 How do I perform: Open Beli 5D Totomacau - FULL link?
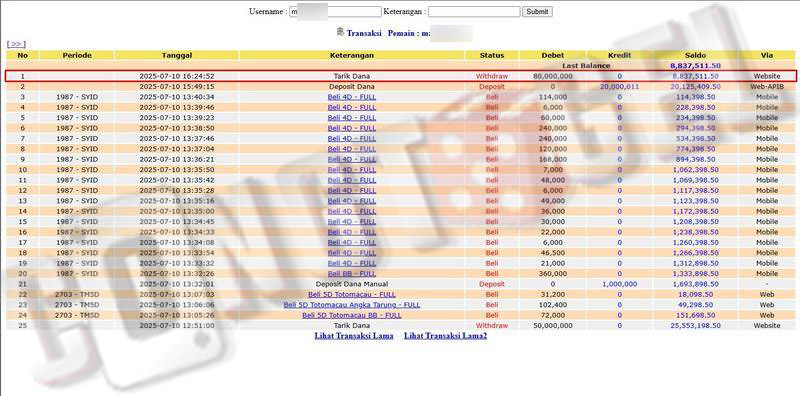click(352, 294)
